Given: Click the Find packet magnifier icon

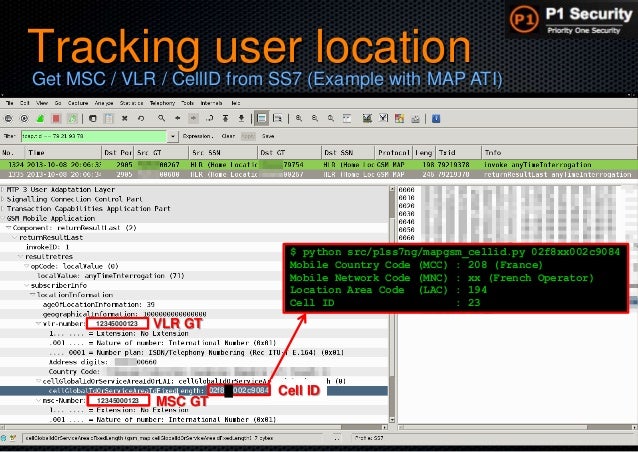Looking at the screenshot, I should pyautogui.click(x=162, y=118).
